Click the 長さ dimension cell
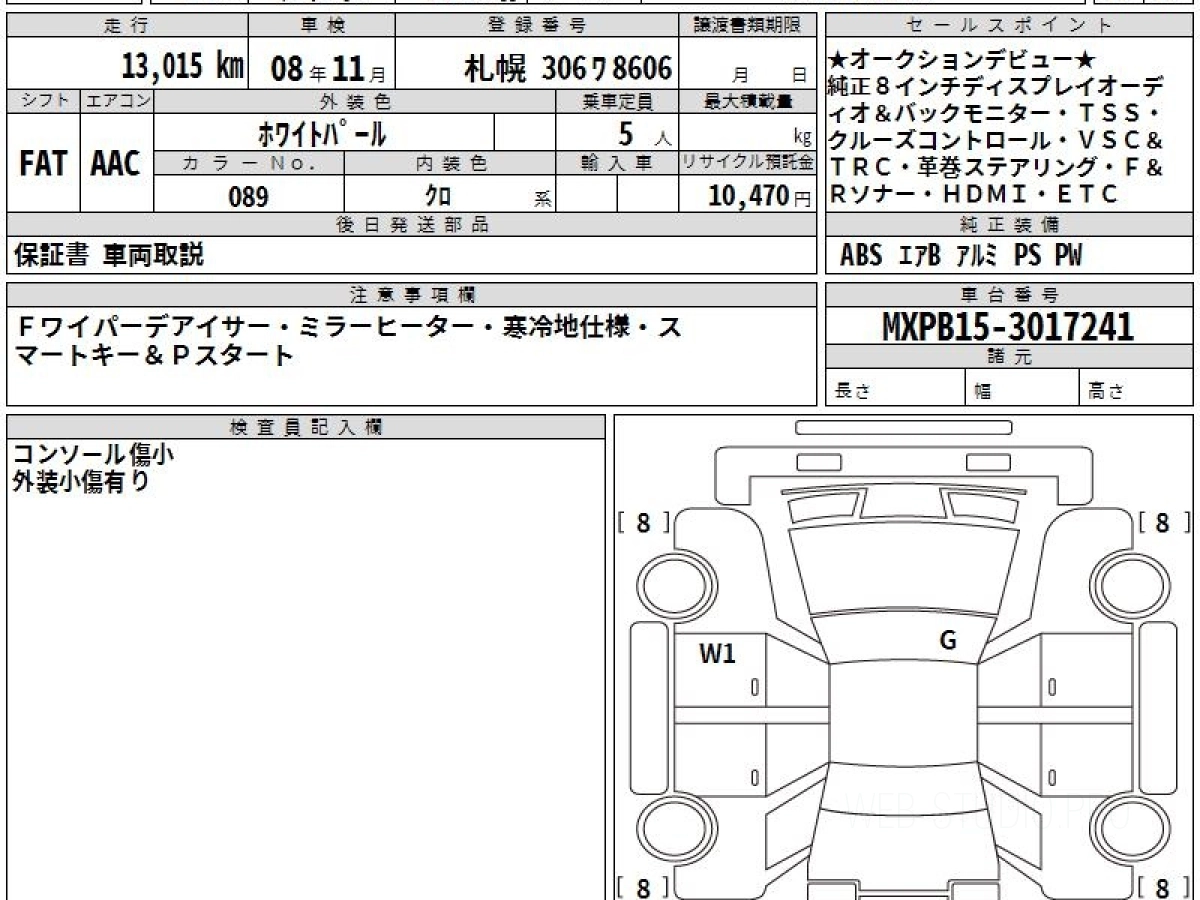The width and height of the screenshot is (1200, 900). pyautogui.click(x=895, y=388)
